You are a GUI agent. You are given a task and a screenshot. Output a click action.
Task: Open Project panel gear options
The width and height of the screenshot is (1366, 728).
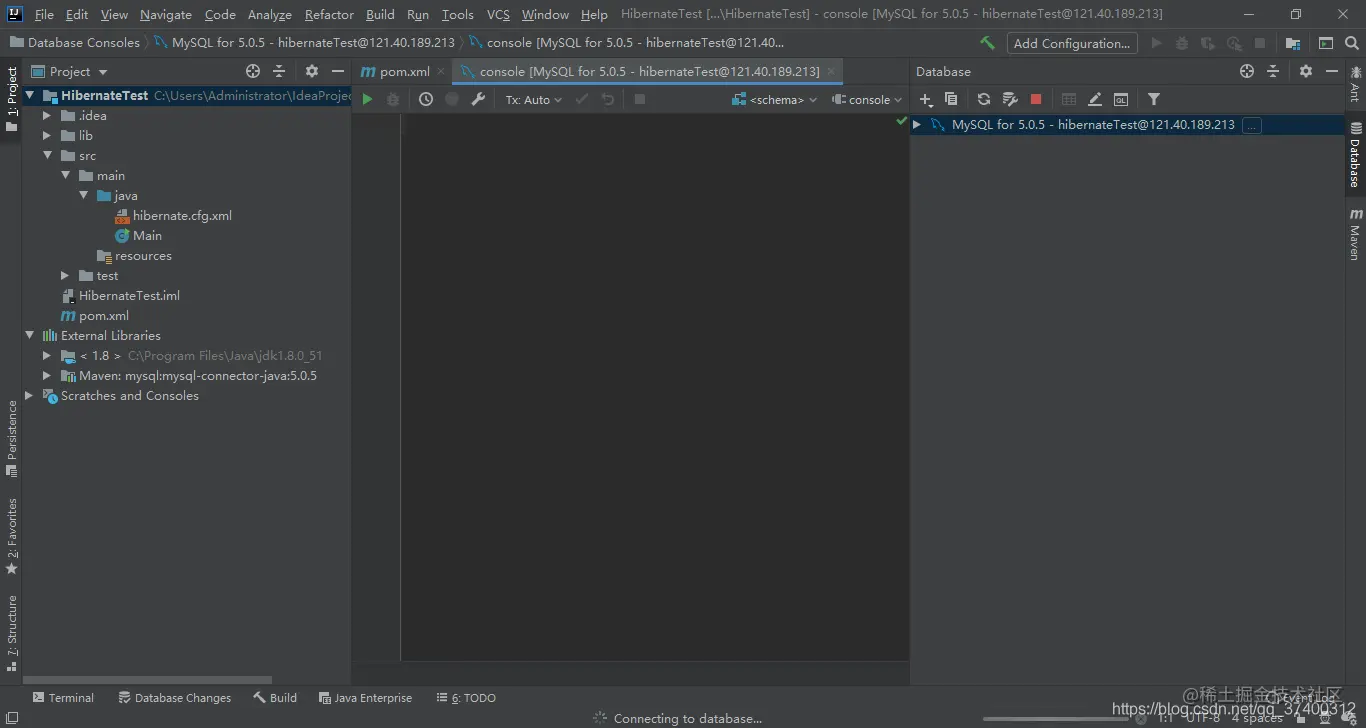(x=312, y=71)
